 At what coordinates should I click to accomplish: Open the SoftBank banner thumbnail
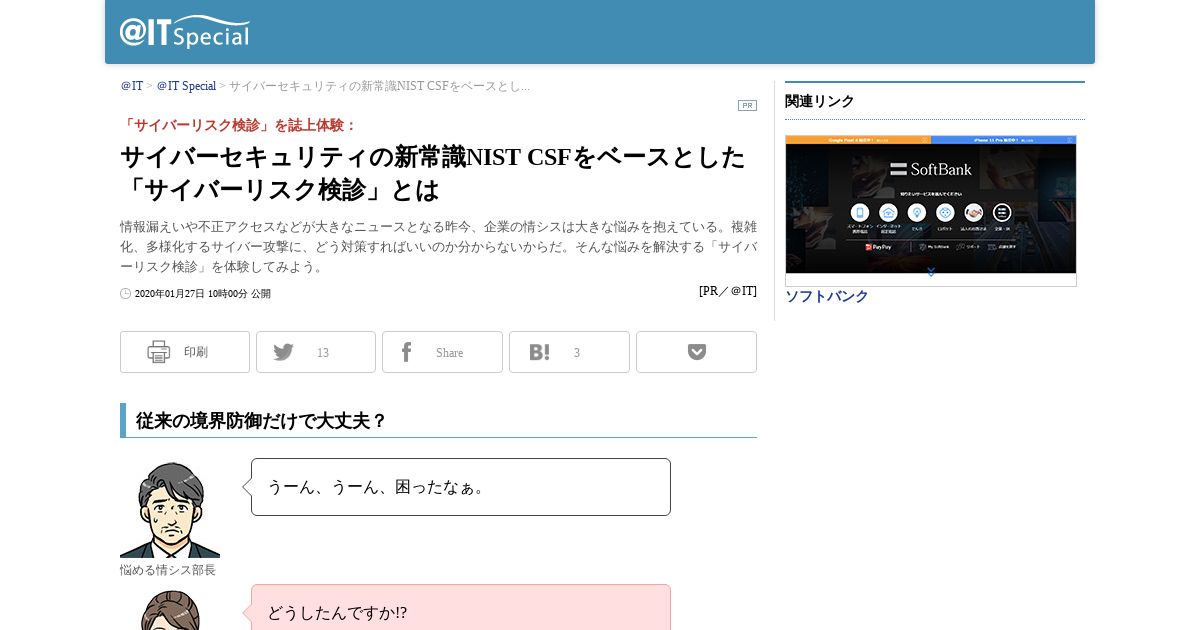pyautogui.click(x=931, y=210)
